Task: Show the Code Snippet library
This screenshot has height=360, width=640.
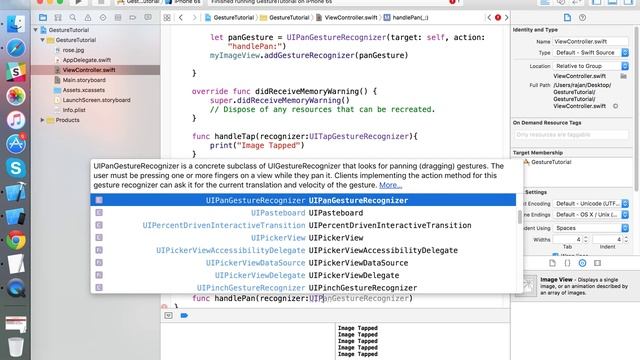Action: tap(567, 263)
